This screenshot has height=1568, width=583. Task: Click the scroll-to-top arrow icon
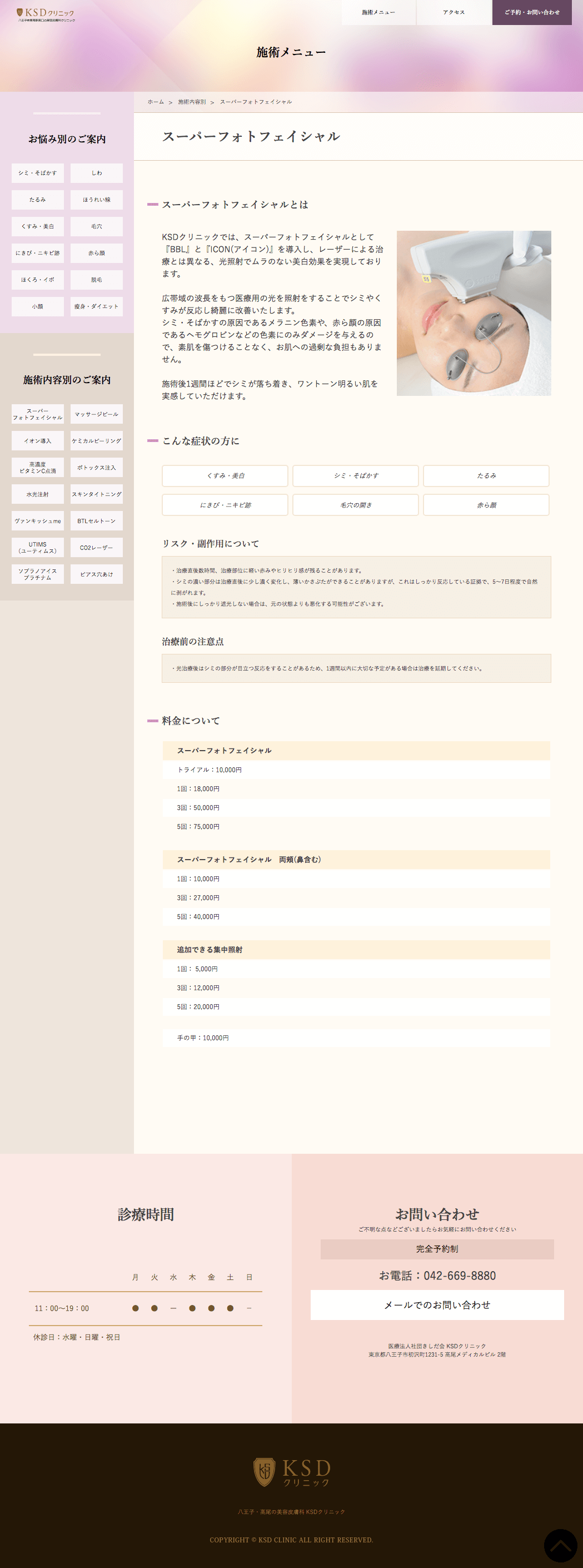coord(560,1545)
